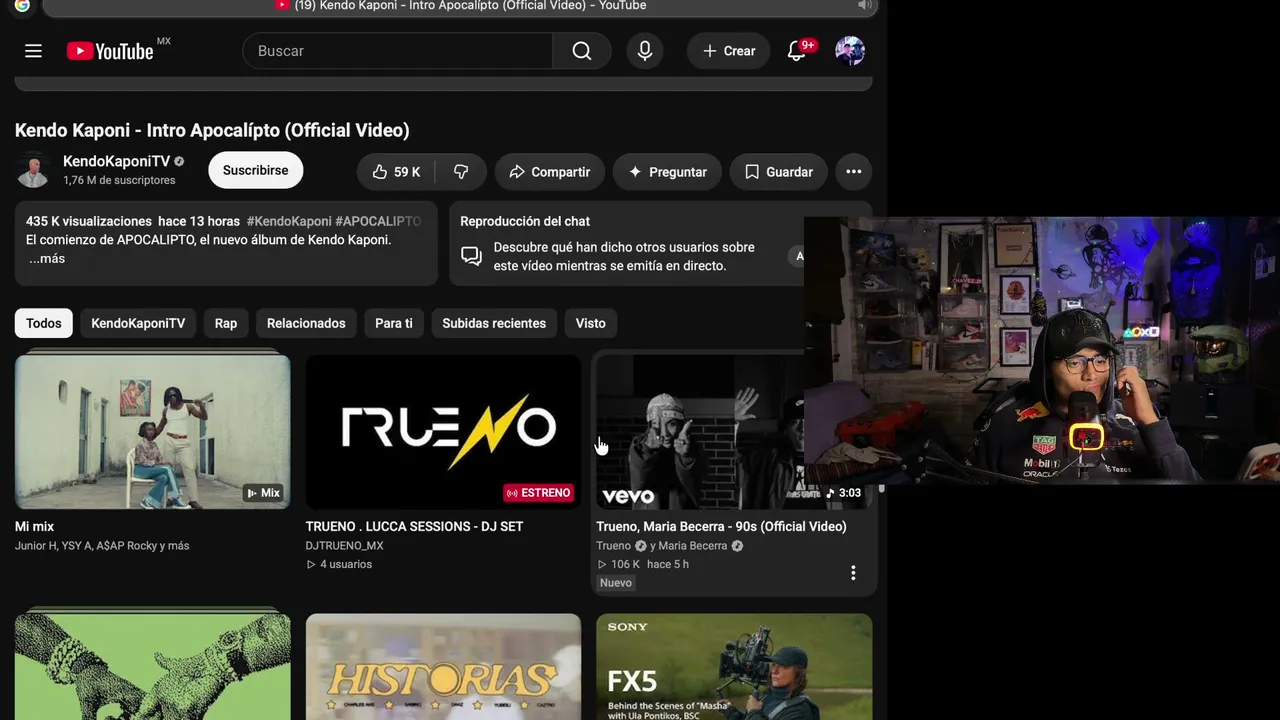The width and height of the screenshot is (1280, 720).
Task: Click the ESTRENO badge on Trueno thumbnail
Action: (x=538, y=493)
